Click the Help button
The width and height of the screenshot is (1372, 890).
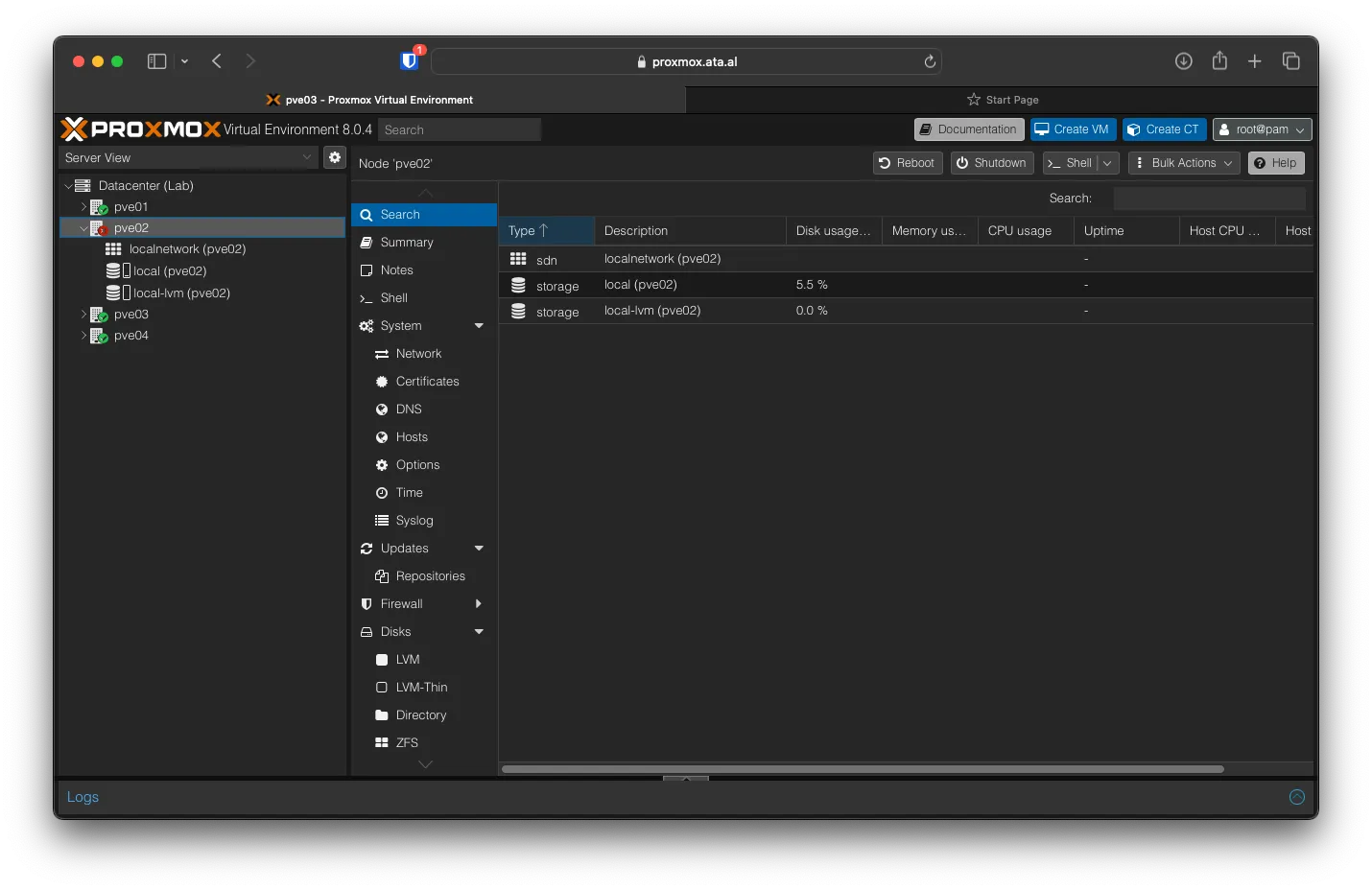pyautogui.click(x=1276, y=163)
